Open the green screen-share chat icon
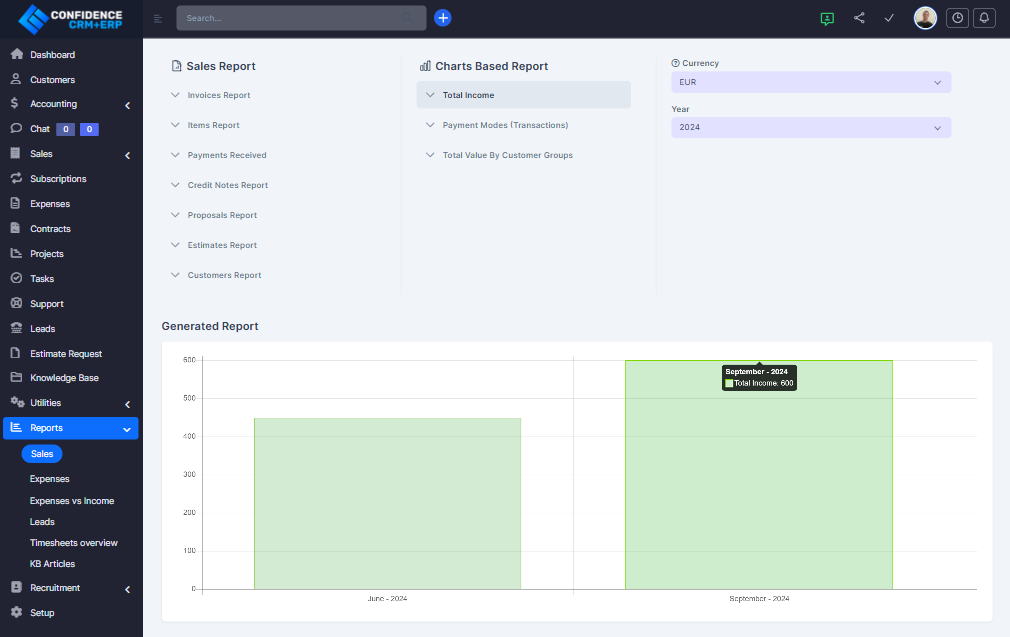The image size is (1010, 637). pyautogui.click(x=827, y=18)
